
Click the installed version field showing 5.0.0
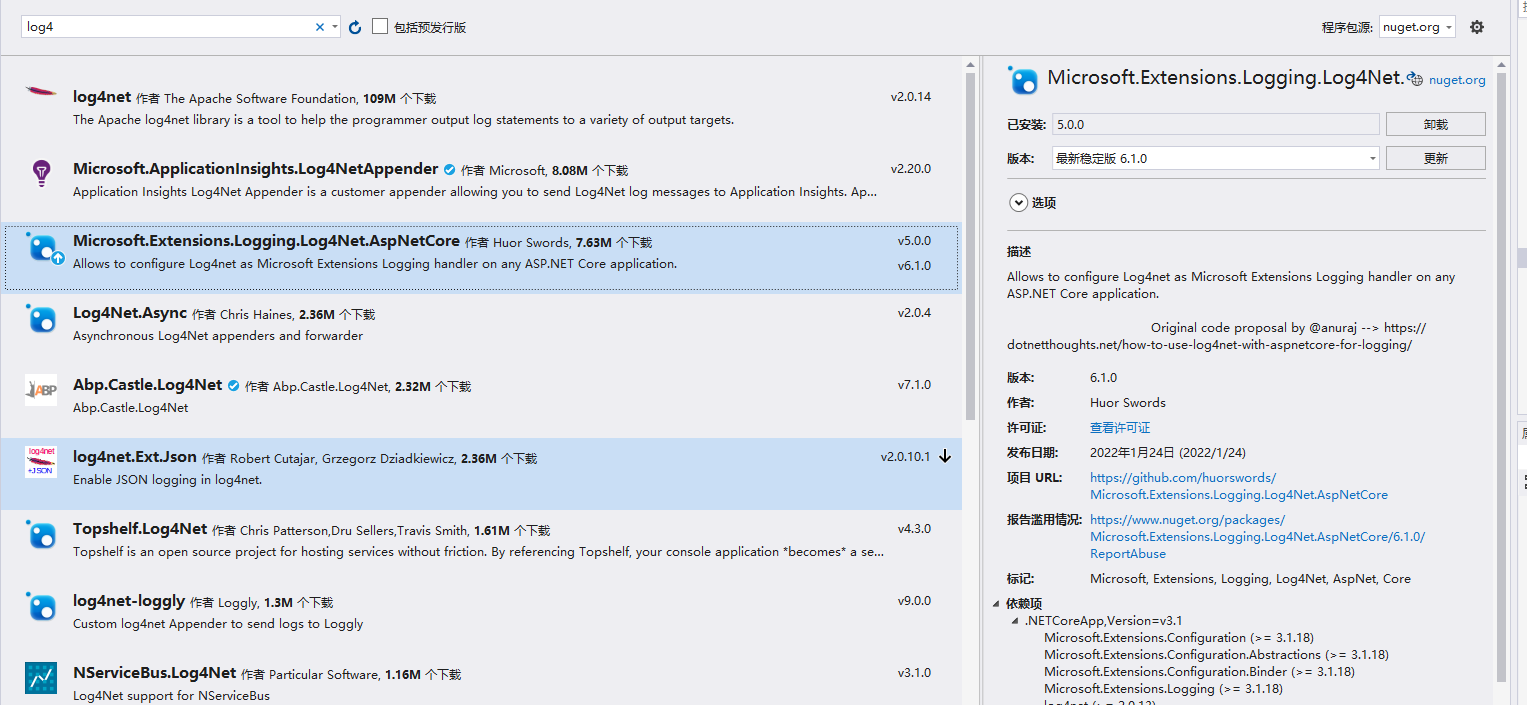point(1216,125)
